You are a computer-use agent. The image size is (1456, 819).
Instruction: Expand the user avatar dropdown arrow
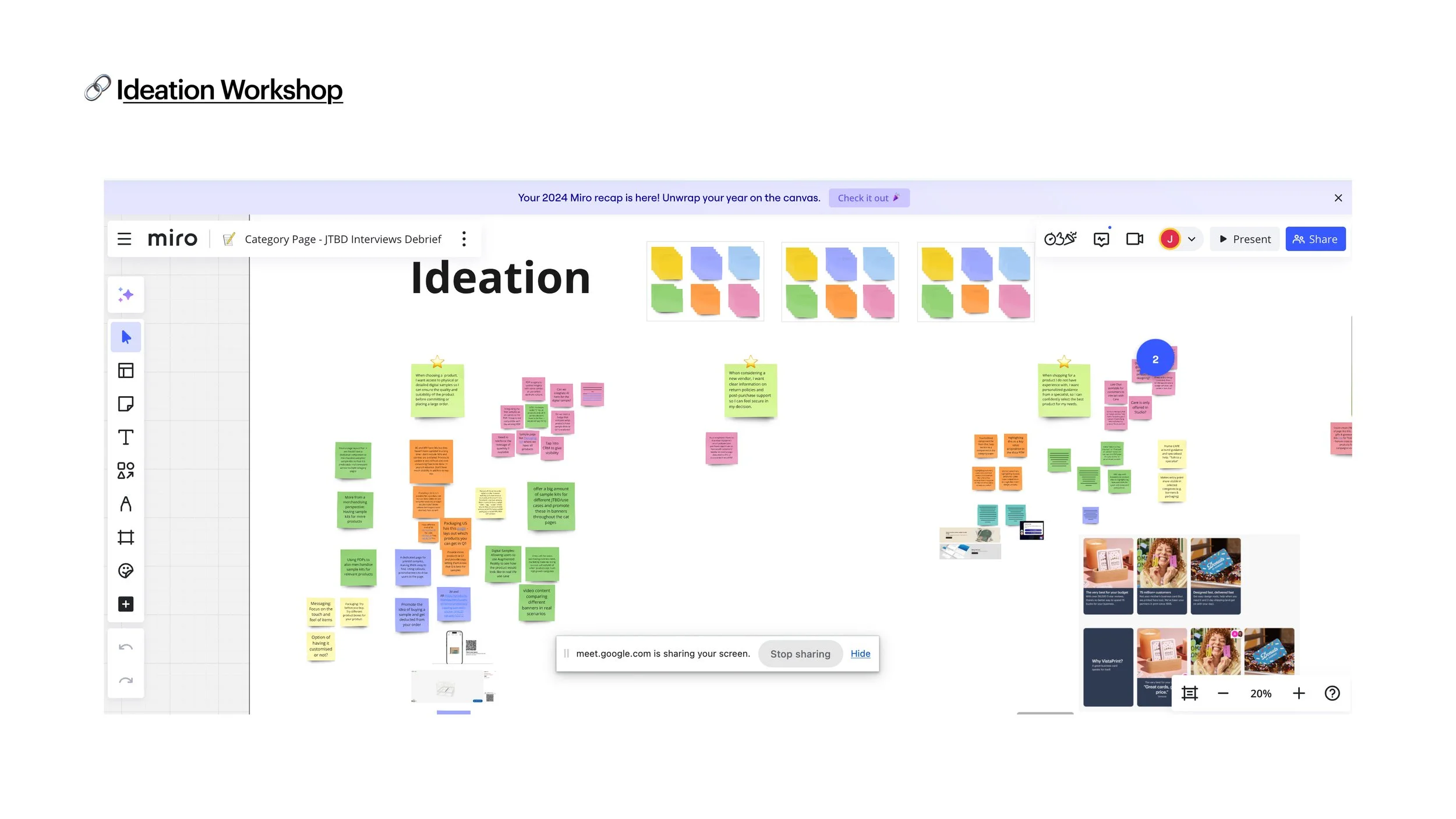[1192, 239]
